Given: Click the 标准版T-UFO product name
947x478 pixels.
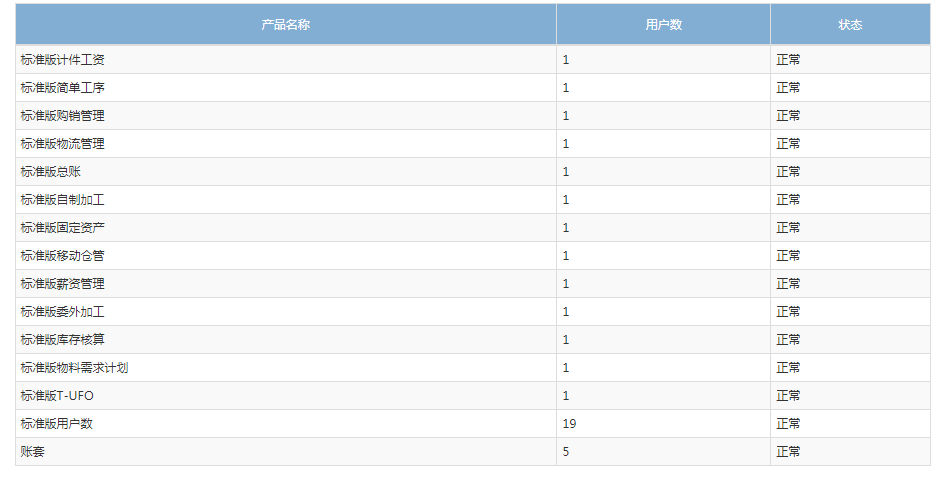Looking at the screenshot, I should (x=57, y=396).
